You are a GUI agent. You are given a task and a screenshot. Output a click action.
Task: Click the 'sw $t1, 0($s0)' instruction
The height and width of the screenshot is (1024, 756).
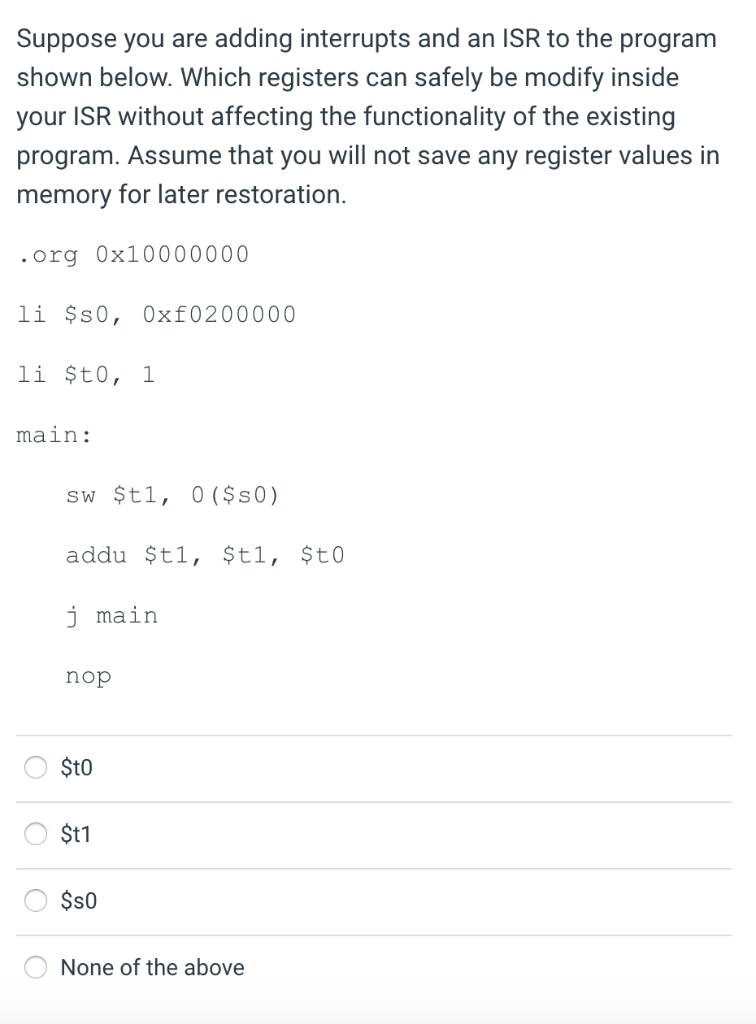click(x=172, y=496)
